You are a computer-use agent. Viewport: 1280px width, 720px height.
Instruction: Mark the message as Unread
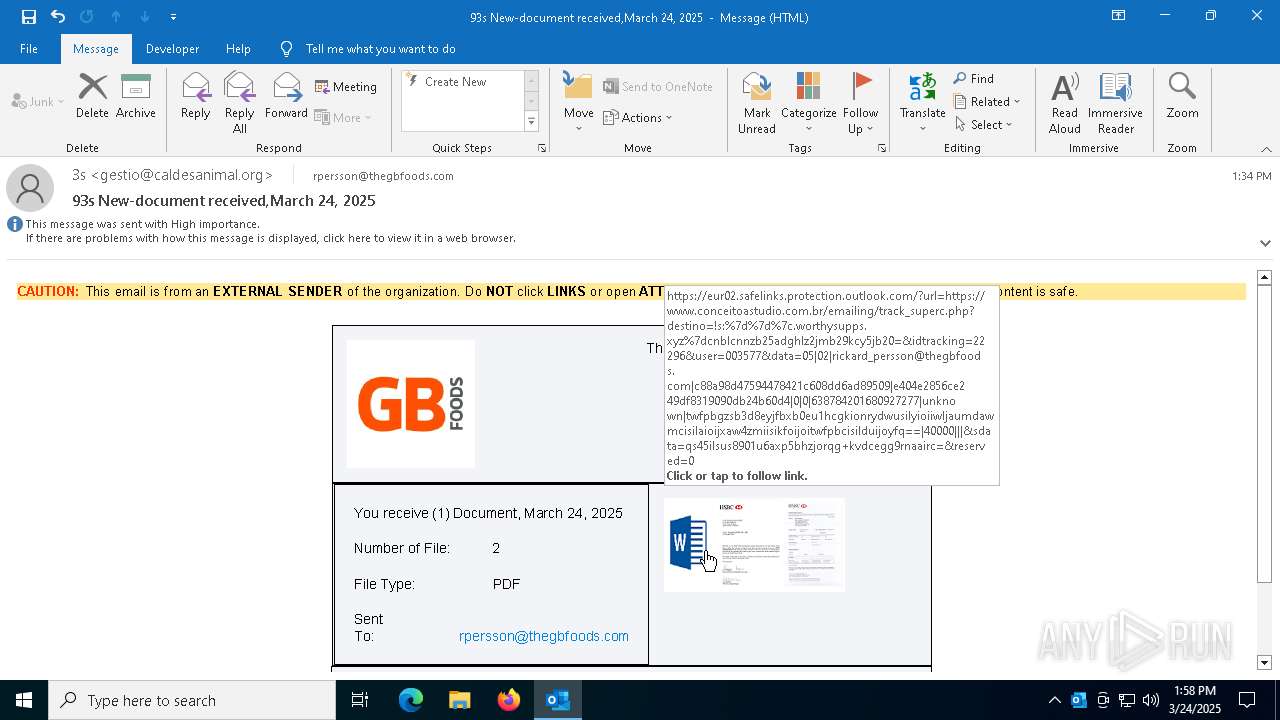tap(757, 103)
